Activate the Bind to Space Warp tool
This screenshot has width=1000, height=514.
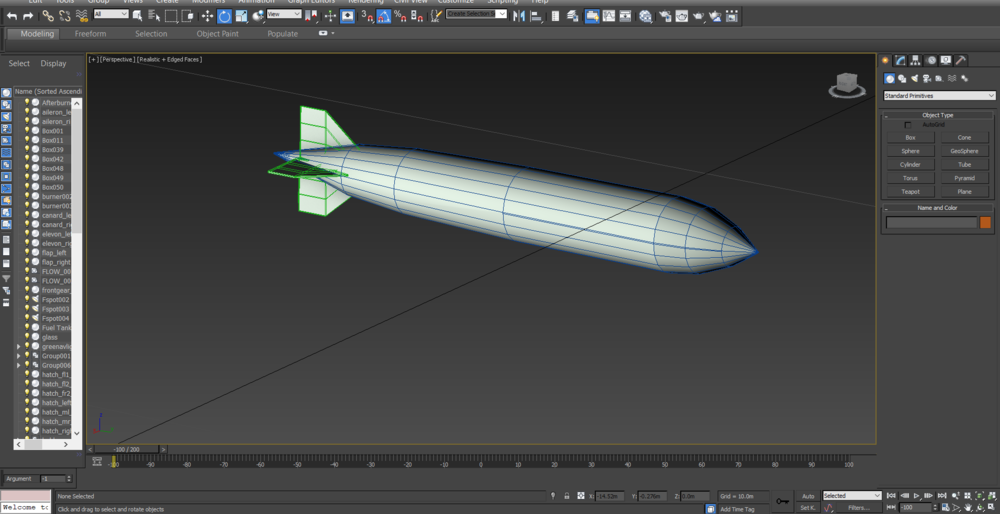tap(82, 16)
